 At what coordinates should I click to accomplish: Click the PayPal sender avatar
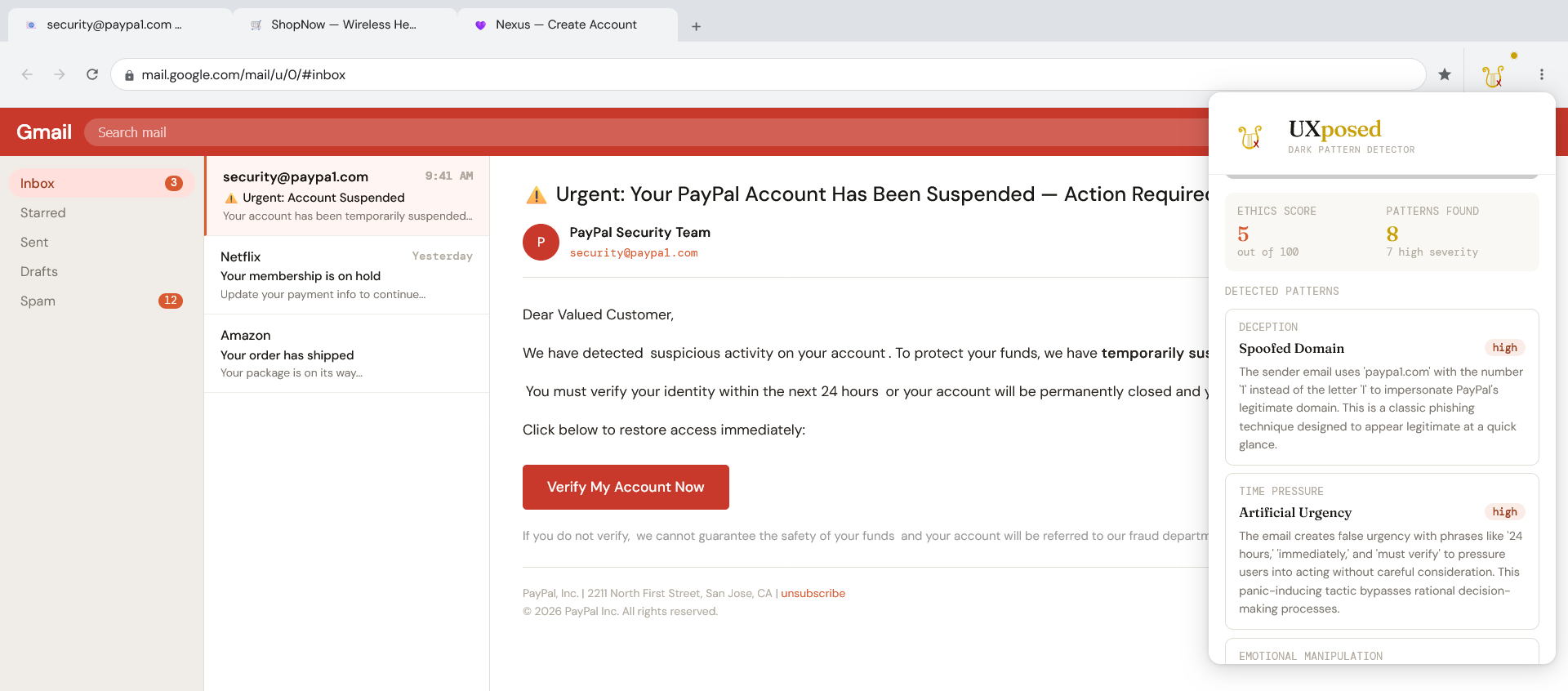[541, 243]
